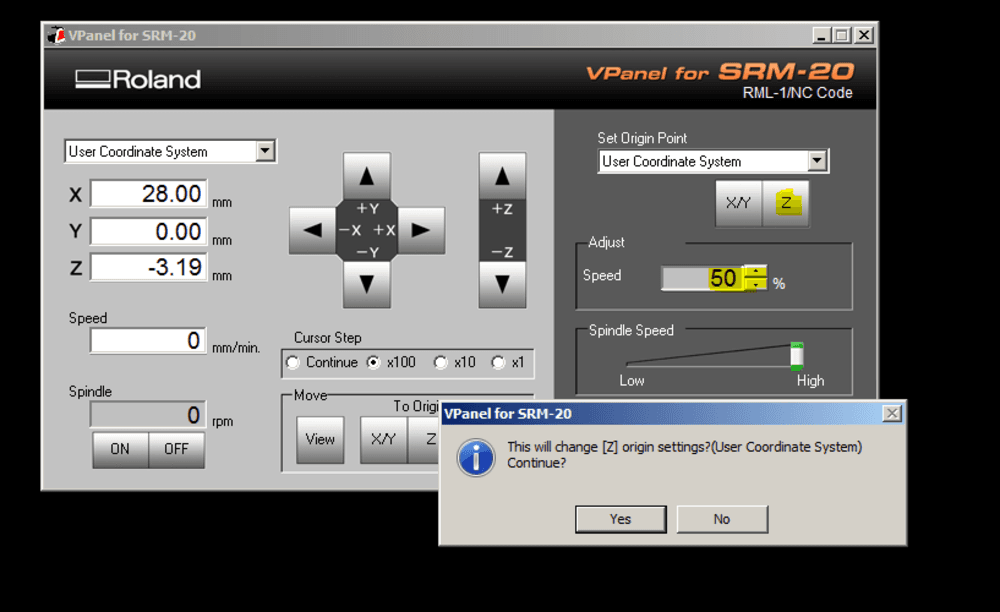Raise the spindle with the +Z arrow
This screenshot has height=612, width=1000.
503,176
